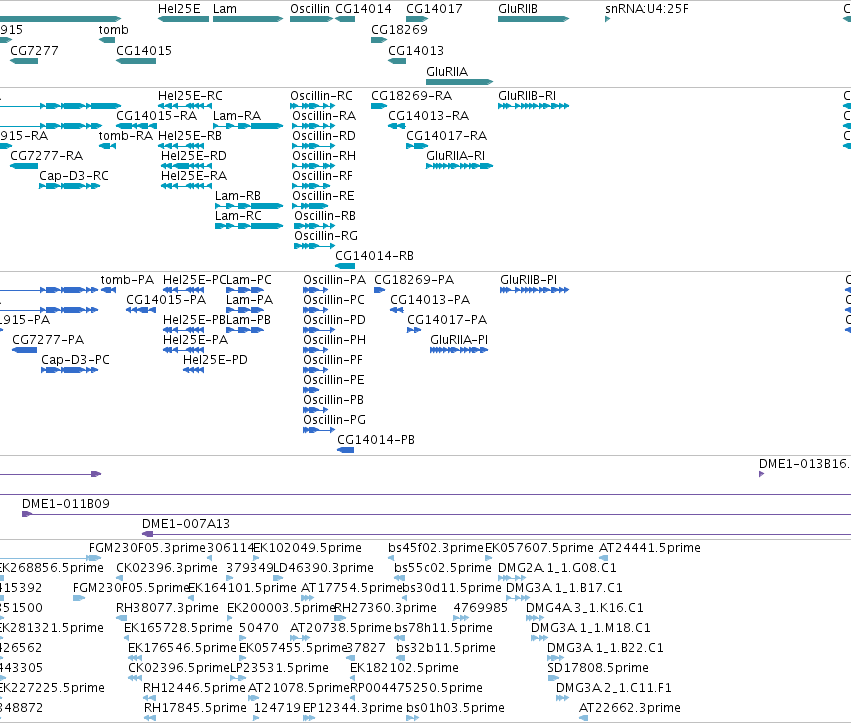The image size is (851, 723).
Task: Click the CG14015 gene bar
Action: pyautogui.click(x=136, y=61)
